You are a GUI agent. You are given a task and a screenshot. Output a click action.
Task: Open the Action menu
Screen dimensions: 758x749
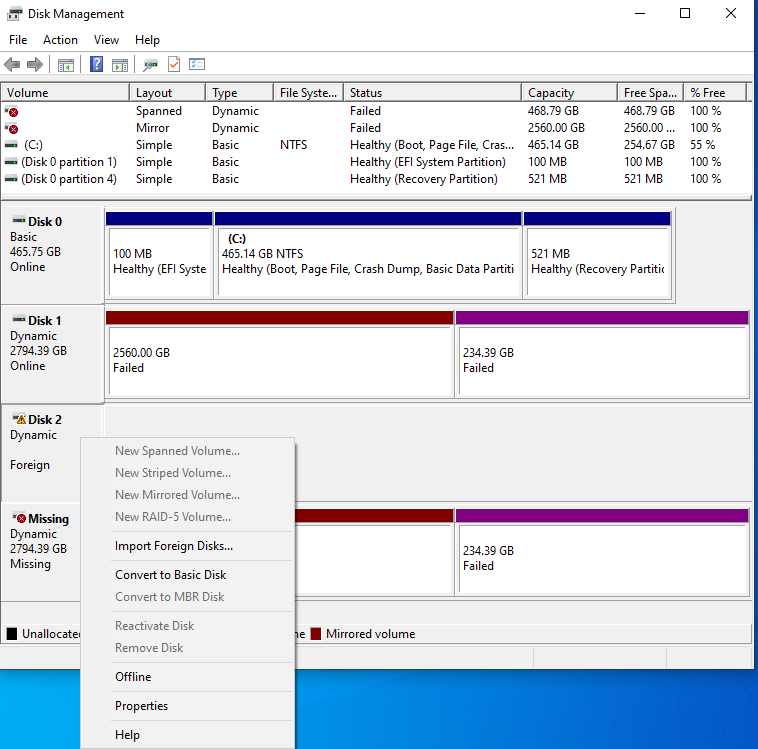[60, 40]
